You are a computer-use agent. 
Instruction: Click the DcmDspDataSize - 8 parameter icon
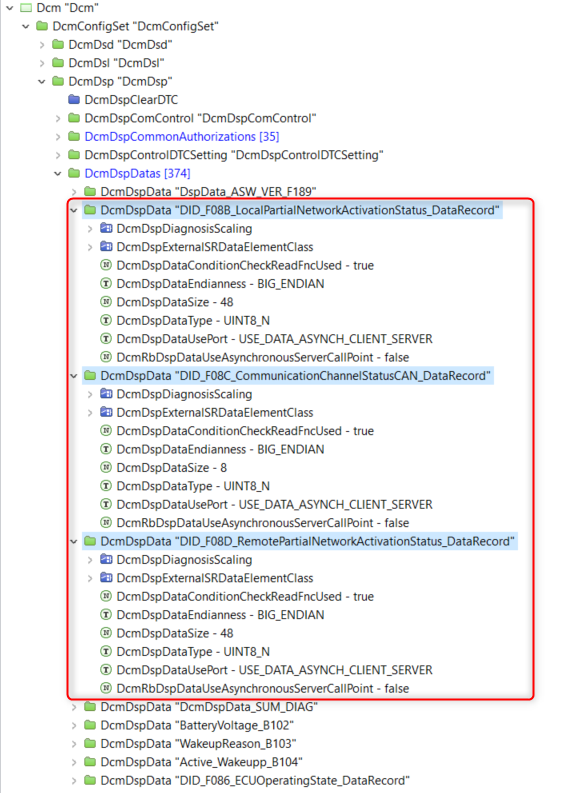coord(106,468)
